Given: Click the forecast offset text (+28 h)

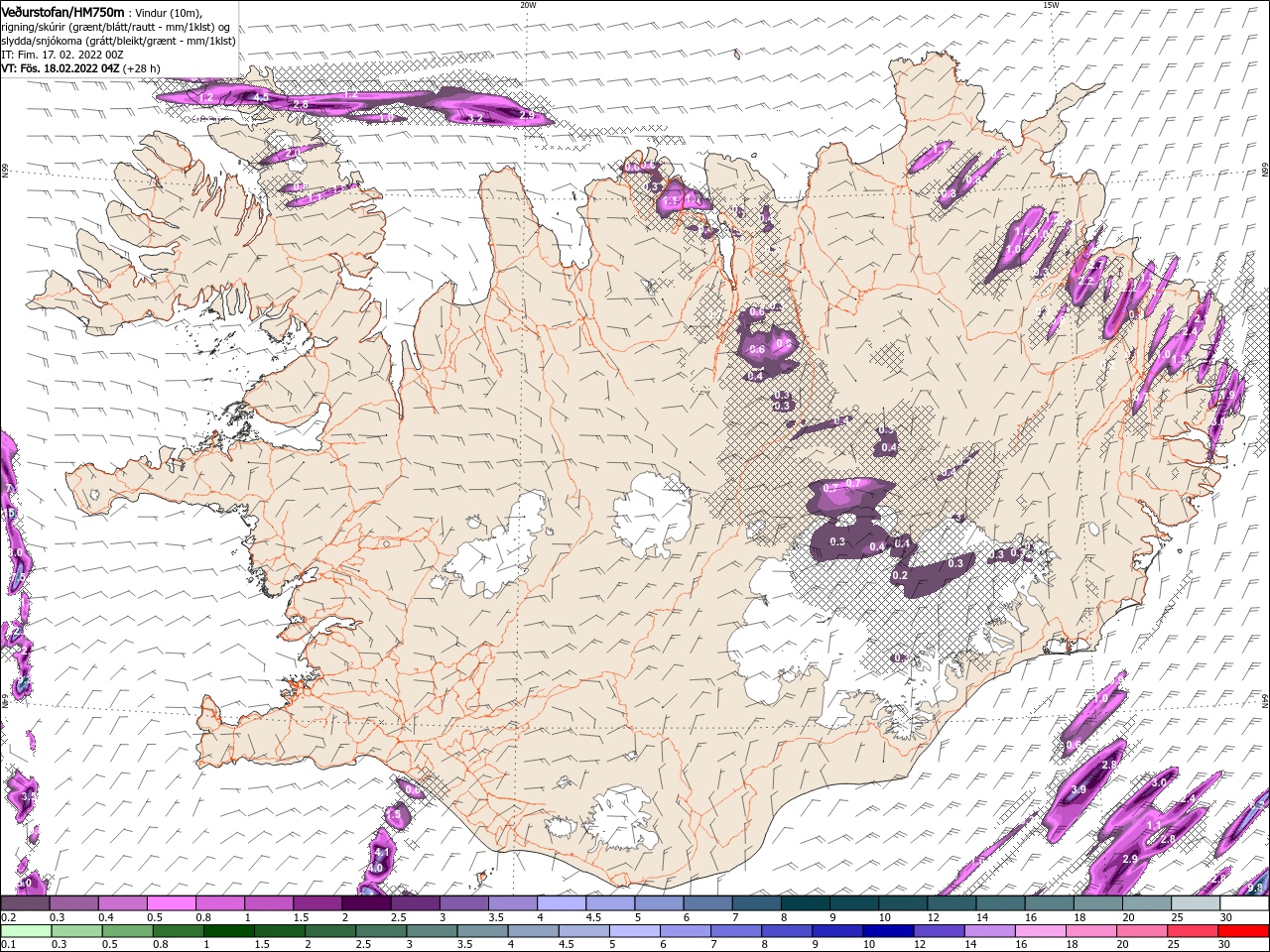Looking at the screenshot, I should [142, 68].
